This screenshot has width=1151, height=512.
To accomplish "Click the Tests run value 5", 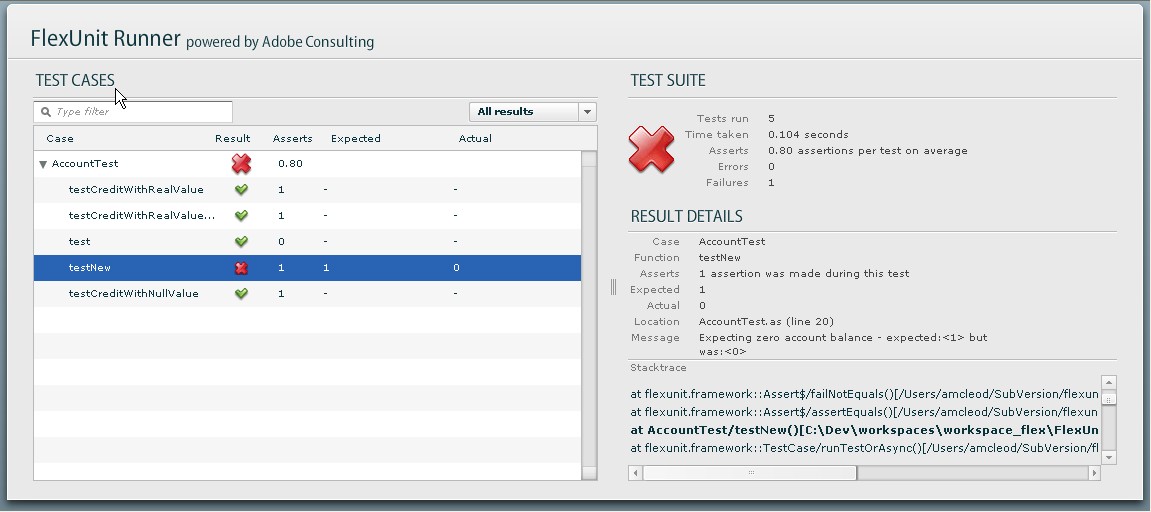I will pyautogui.click(x=771, y=118).
